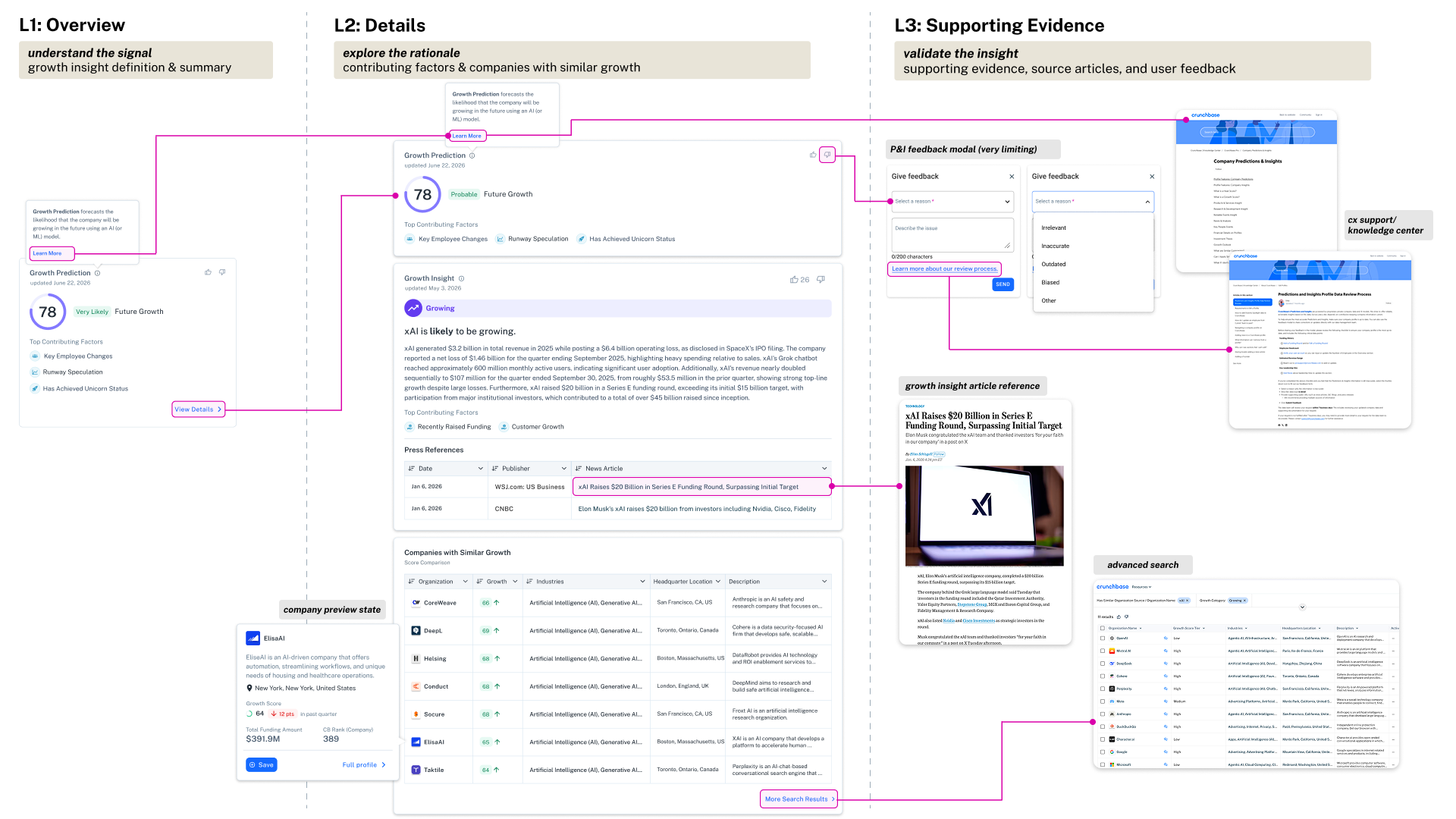Screen dimensions: 1456x819
Task: Click thumbs up on the L1 Growth Prediction card
Action: point(208,272)
